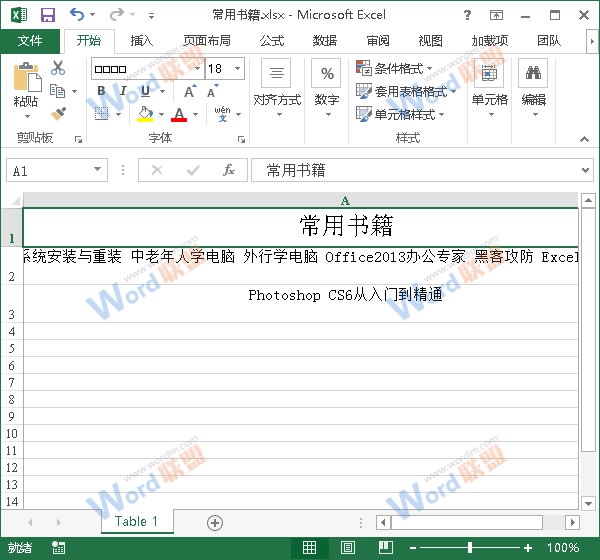Open the Clipboard (剪贴板) pane launcher

[x=78, y=139]
